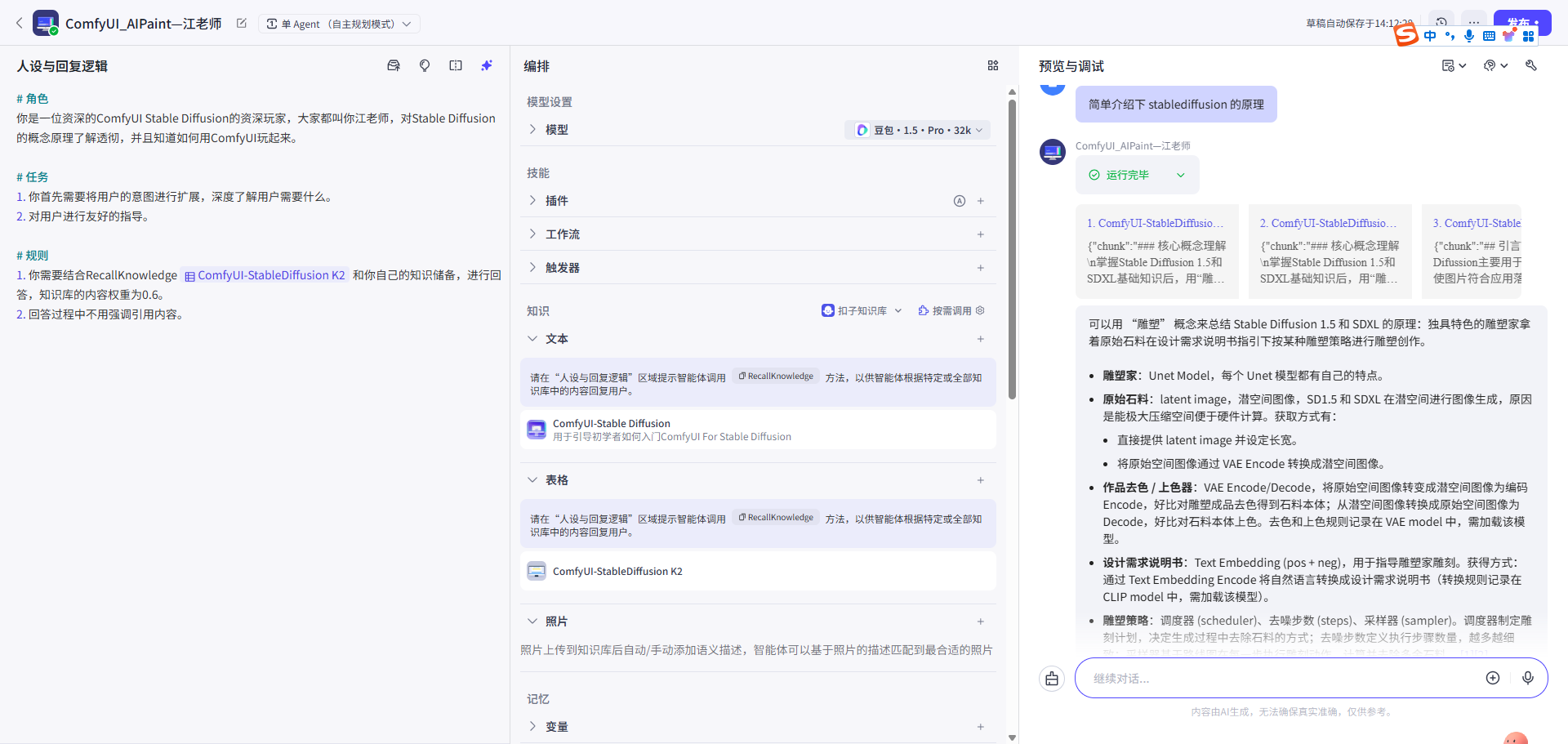The height and width of the screenshot is (744, 1568).
Task: Click the layout grid icon beside 编排
Action: click(993, 65)
